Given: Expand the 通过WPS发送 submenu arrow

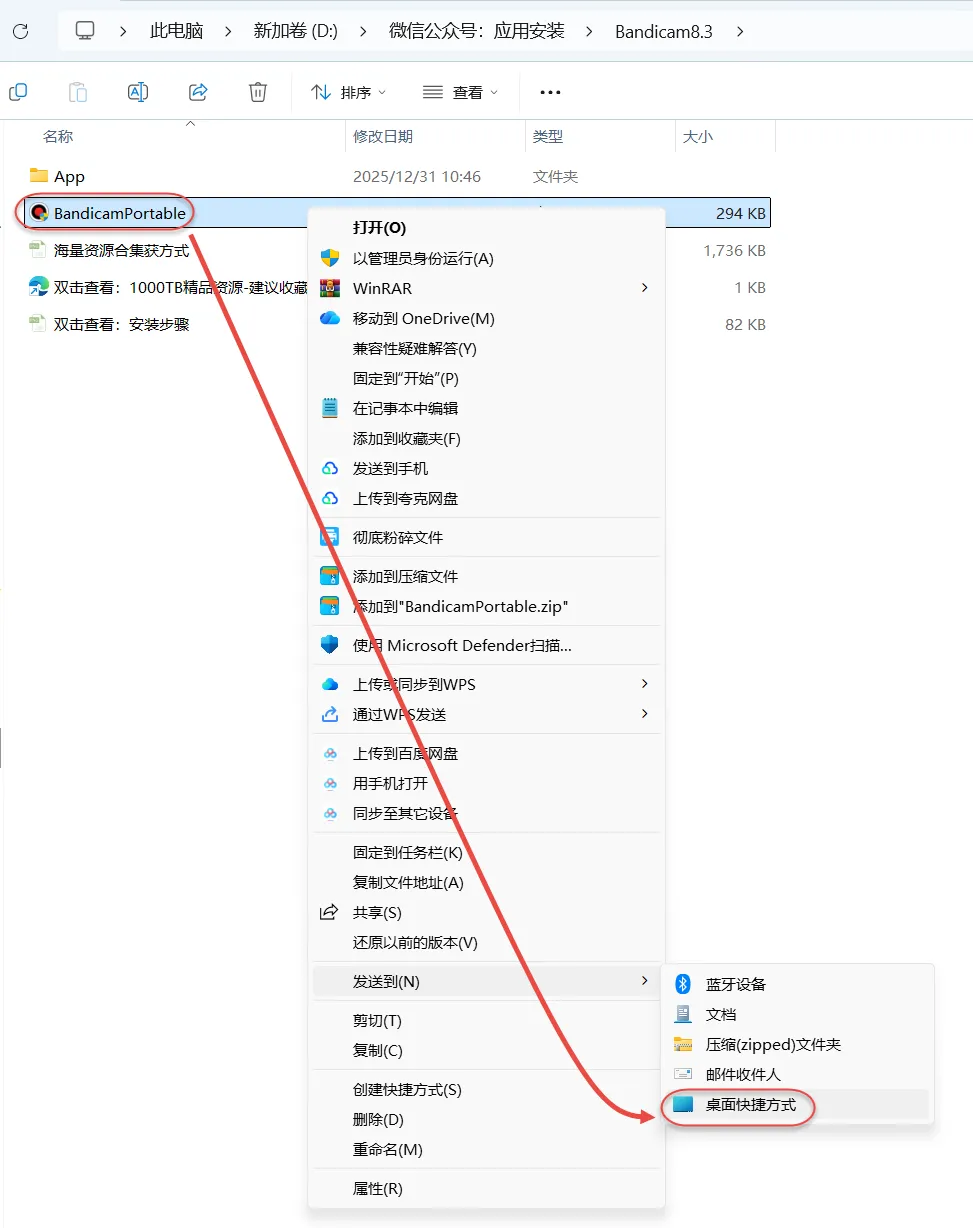Looking at the screenshot, I should (x=644, y=714).
